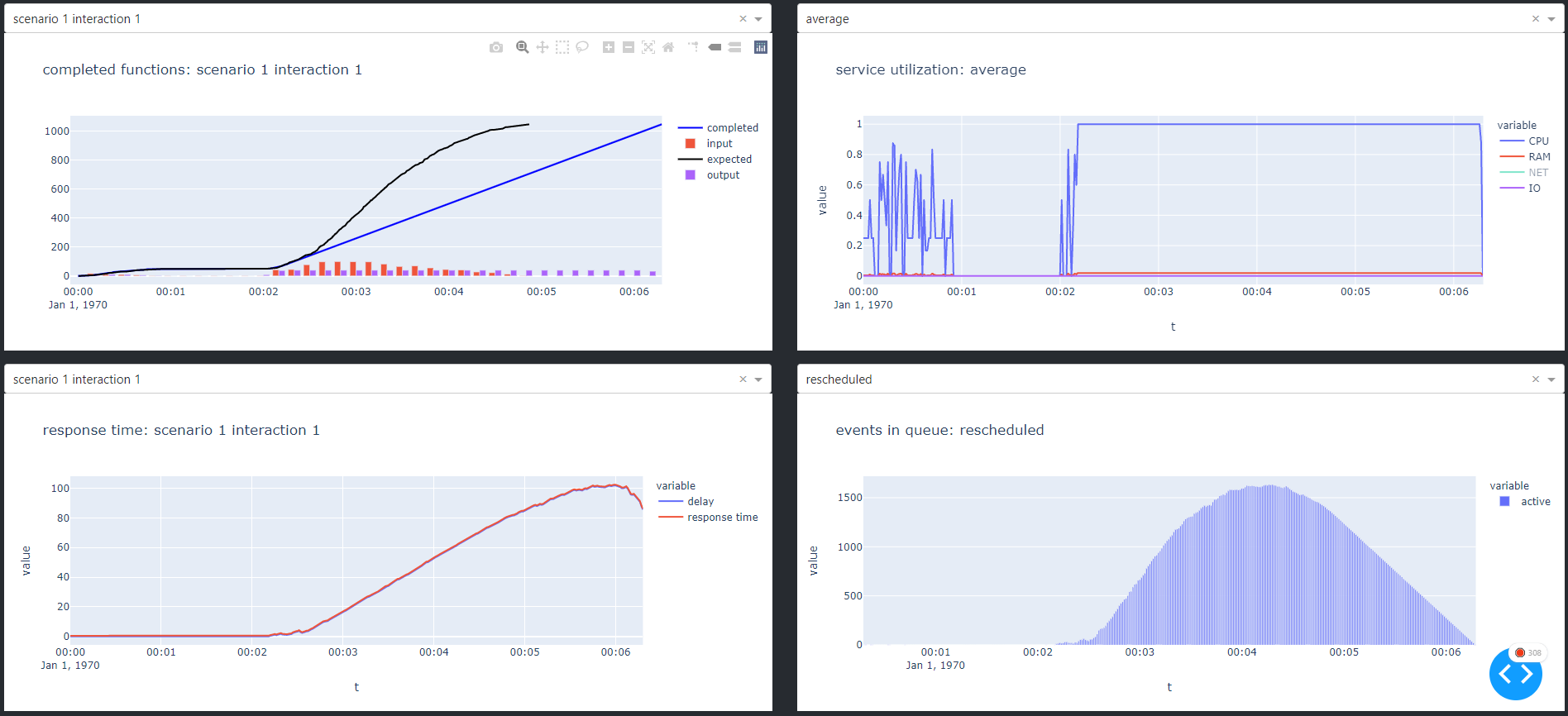The image size is (1568, 716).
Task: Click the purple 'output' legend swatch
Action: tap(691, 175)
